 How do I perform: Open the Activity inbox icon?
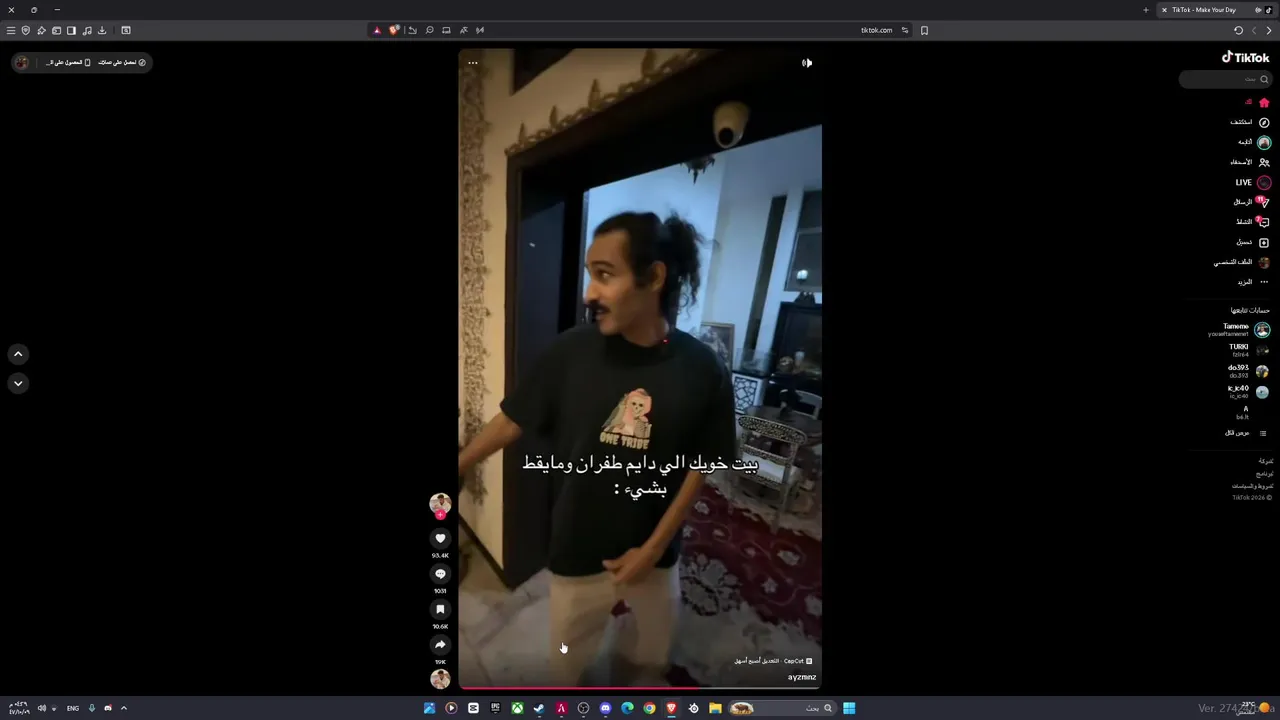(1263, 222)
